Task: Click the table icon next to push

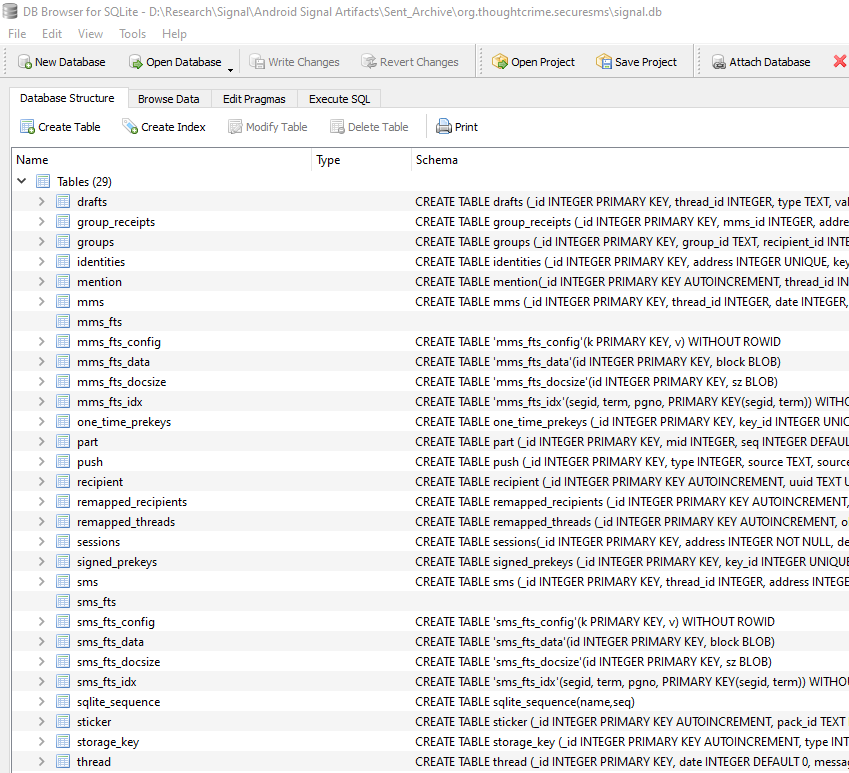Action: click(x=63, y=461)
